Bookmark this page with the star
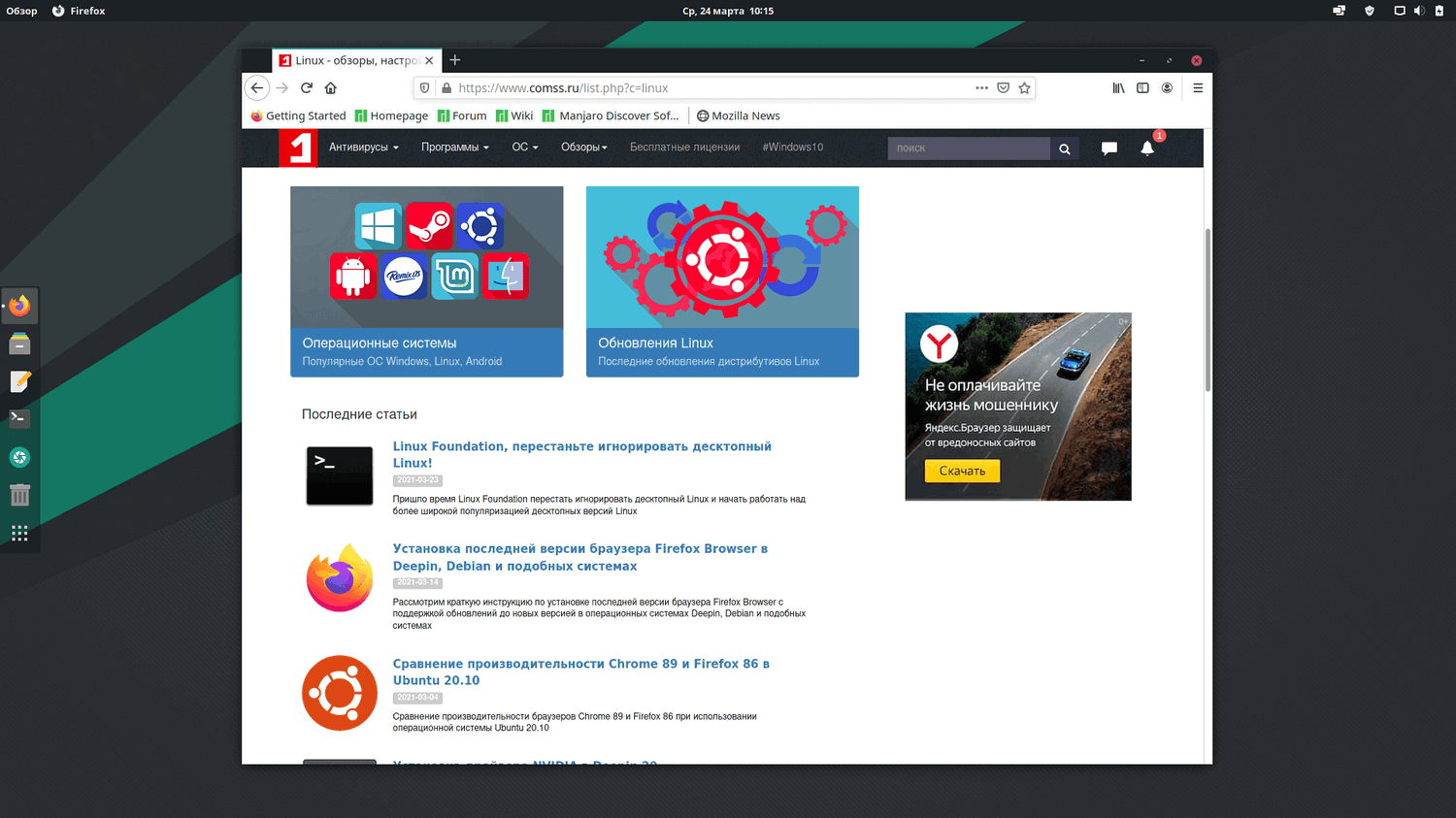 click(x=1024, y=88)
